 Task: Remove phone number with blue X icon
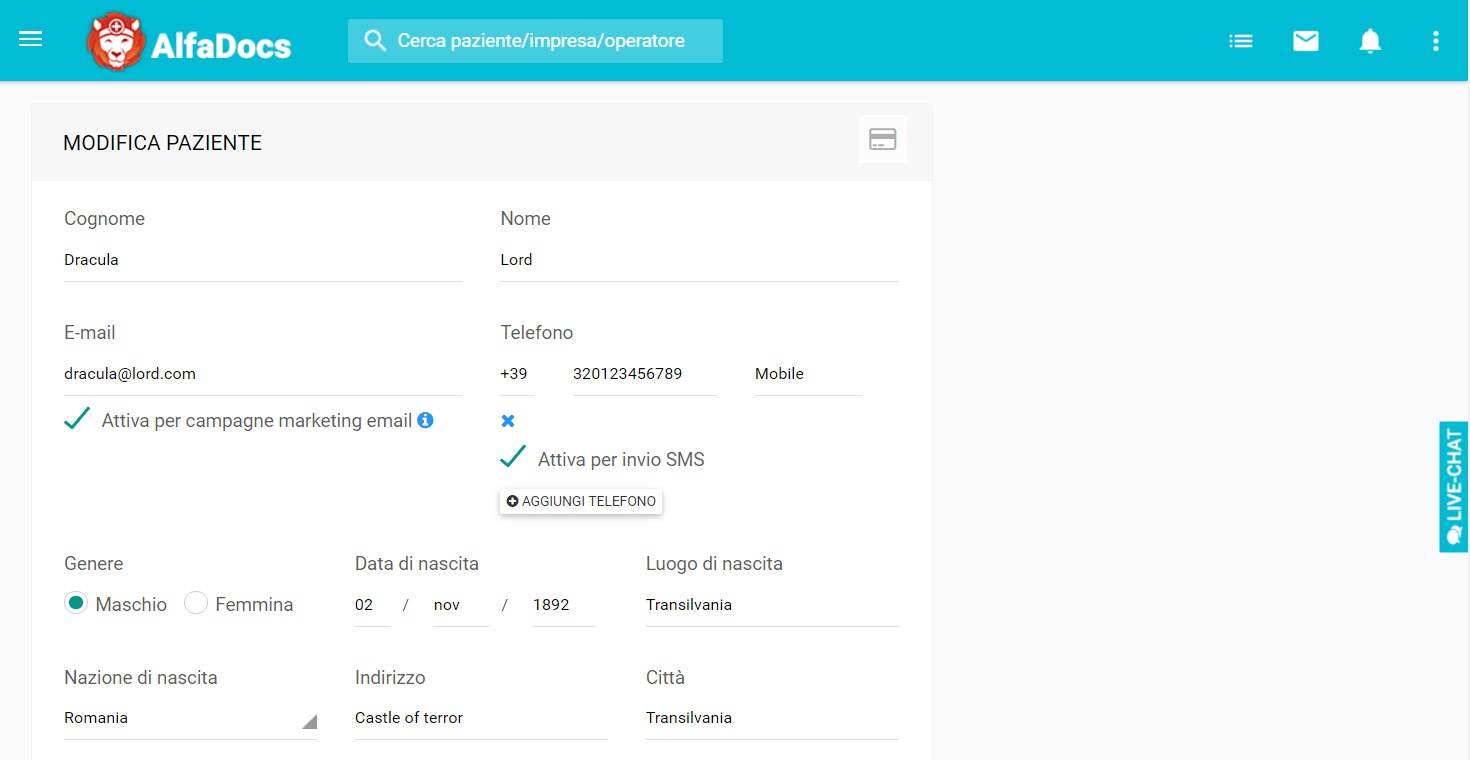[508, 421]
